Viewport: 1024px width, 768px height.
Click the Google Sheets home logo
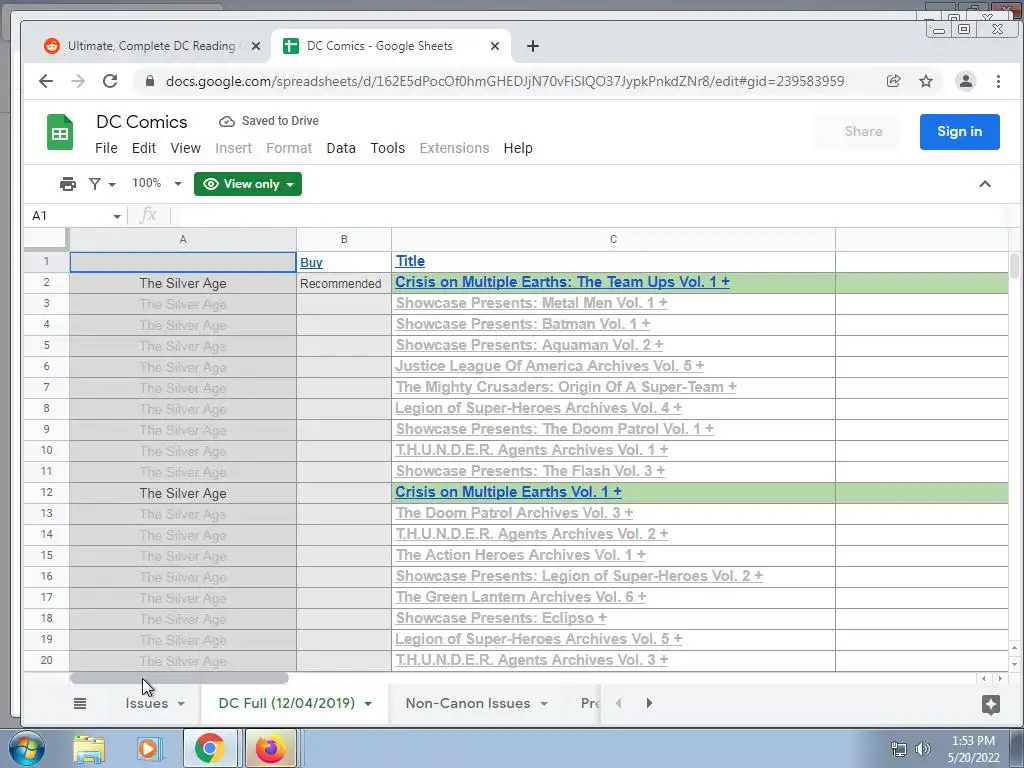click(59, 133)
